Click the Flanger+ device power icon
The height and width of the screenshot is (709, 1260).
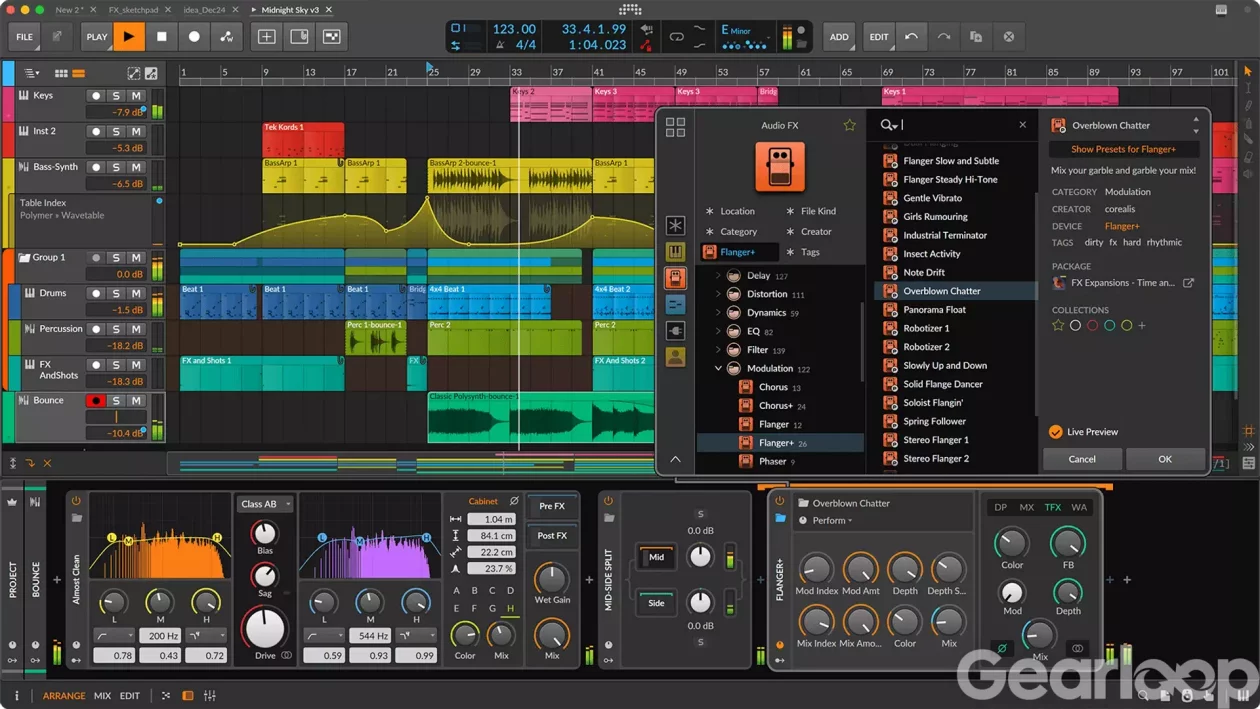pos(778,501)
